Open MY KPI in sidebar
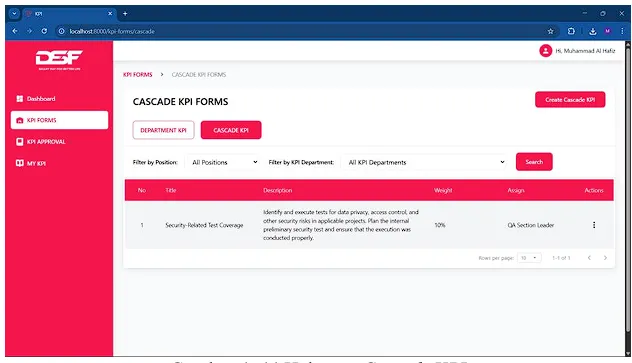Screen dimensions: 632x363 tap(59, 163)
